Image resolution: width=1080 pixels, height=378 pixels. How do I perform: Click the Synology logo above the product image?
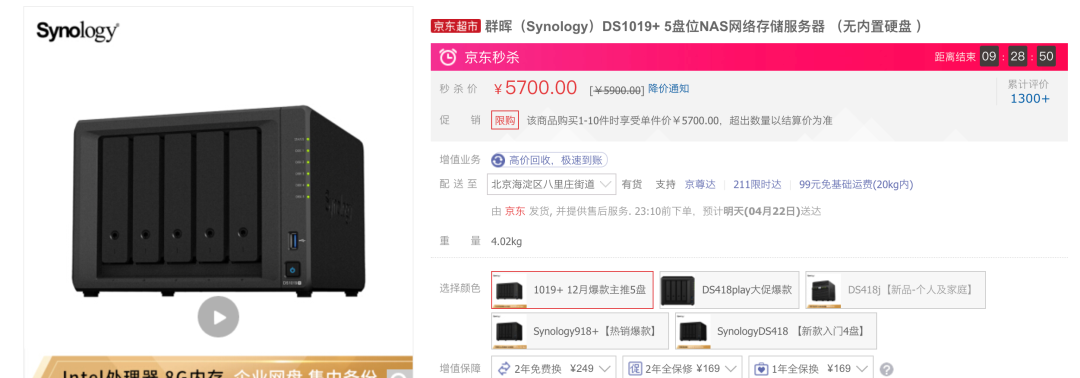tap(78, 31)
